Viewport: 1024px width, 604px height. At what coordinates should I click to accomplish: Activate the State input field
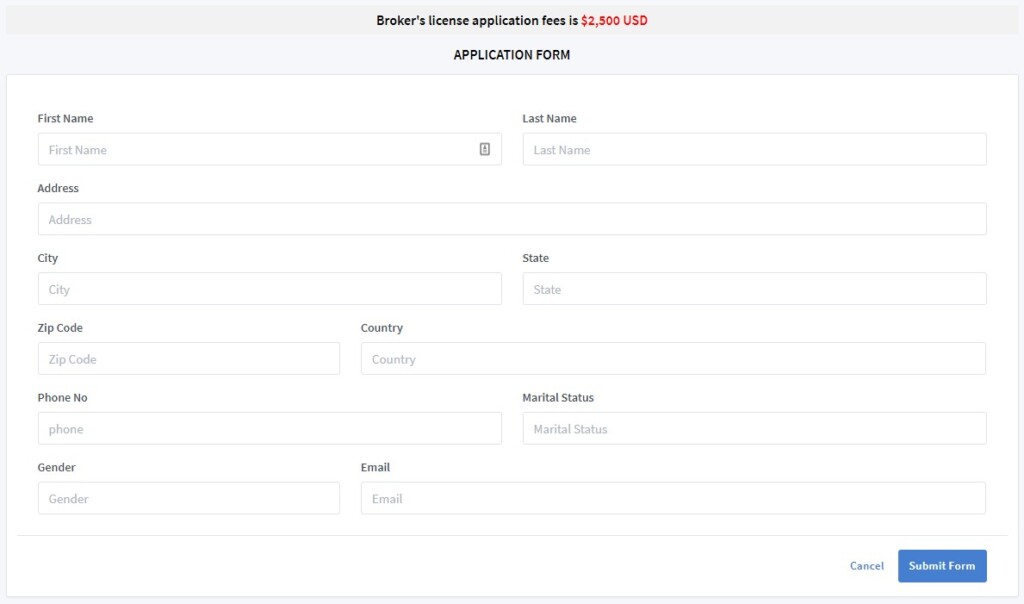tap(754, 289)
